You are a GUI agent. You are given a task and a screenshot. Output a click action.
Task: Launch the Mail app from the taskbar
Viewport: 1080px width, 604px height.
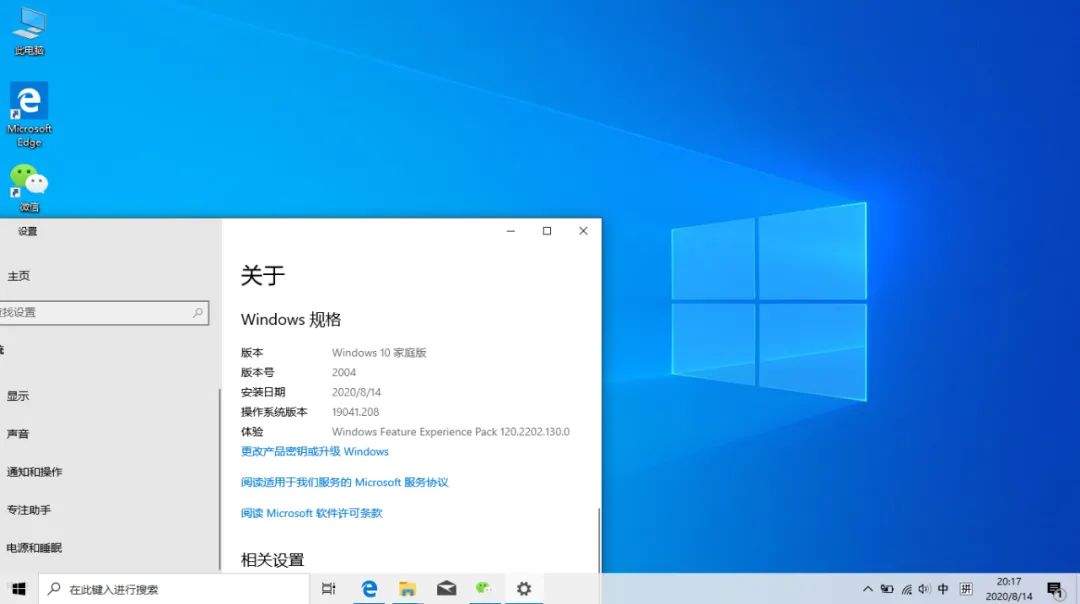(446, 589)
